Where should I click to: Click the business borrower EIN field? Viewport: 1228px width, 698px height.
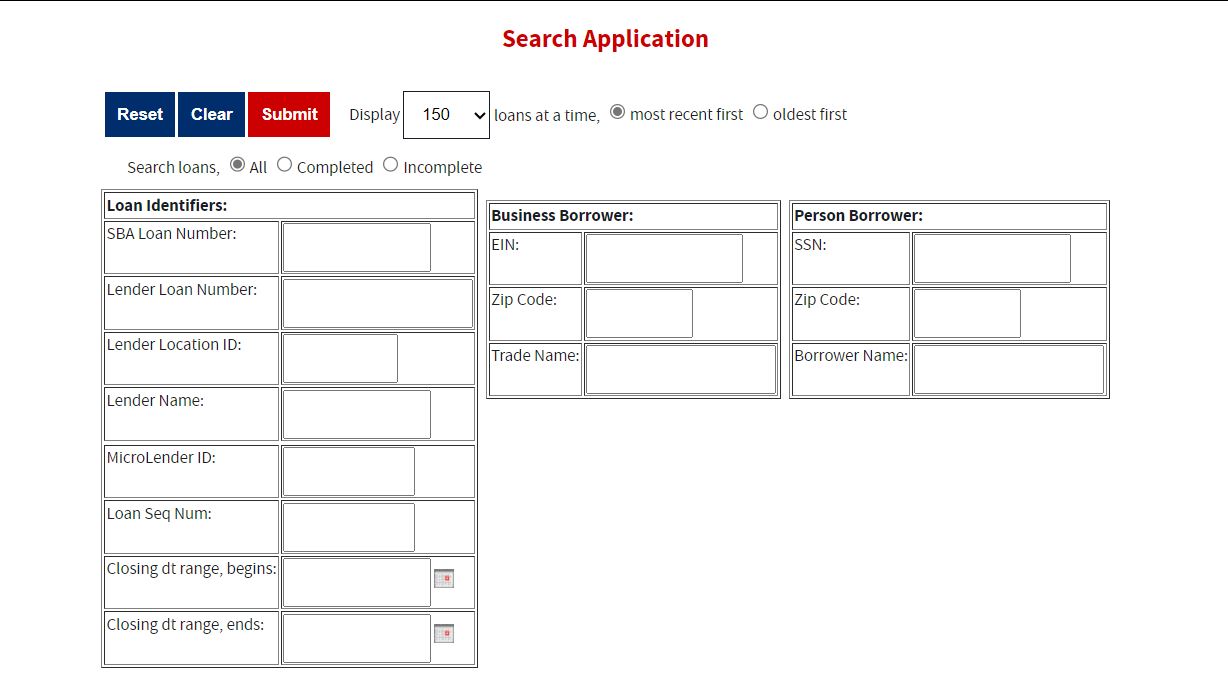pyautogui.click(x=664, y=259)
